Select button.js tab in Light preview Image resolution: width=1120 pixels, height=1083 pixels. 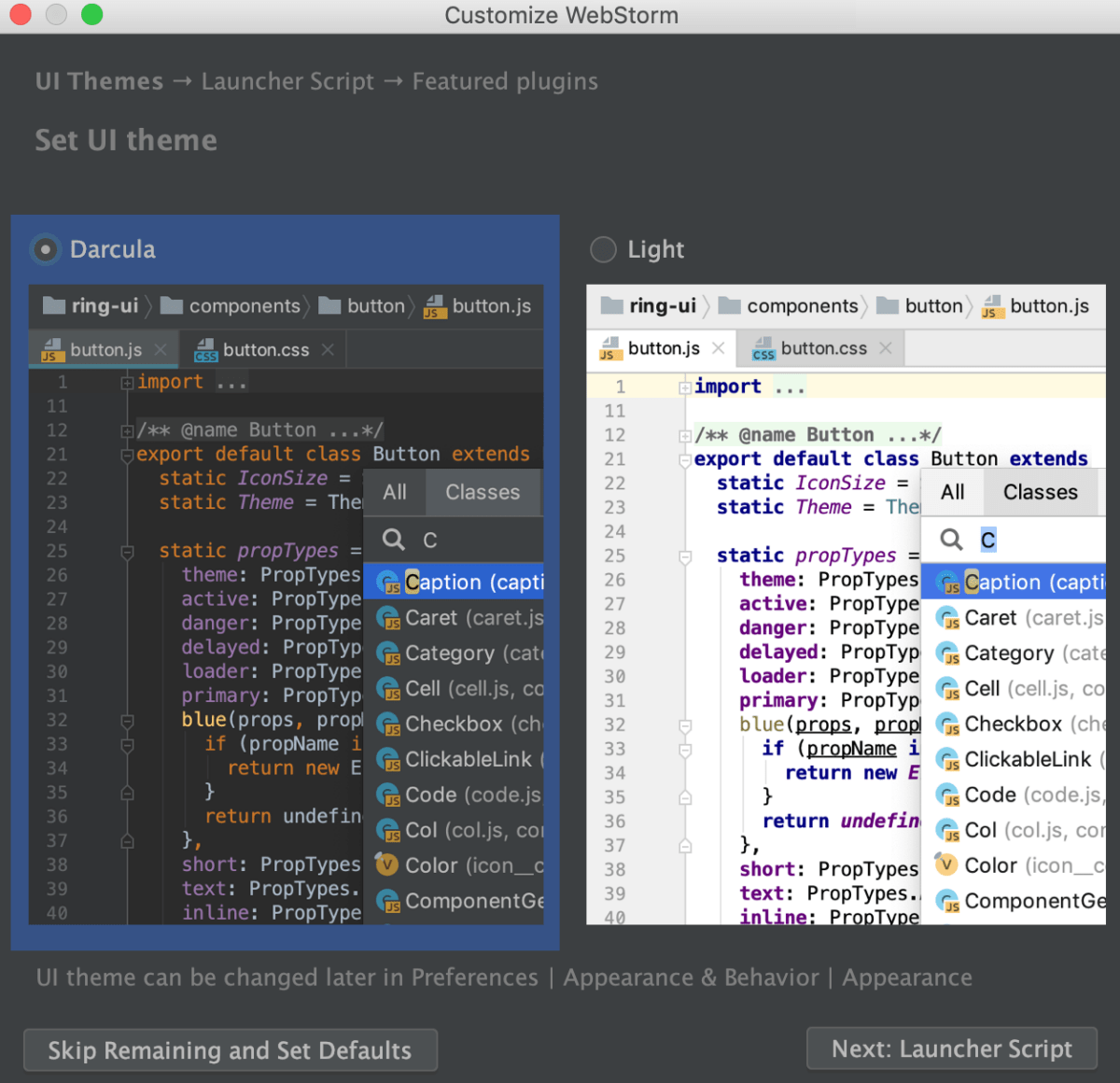663,348
